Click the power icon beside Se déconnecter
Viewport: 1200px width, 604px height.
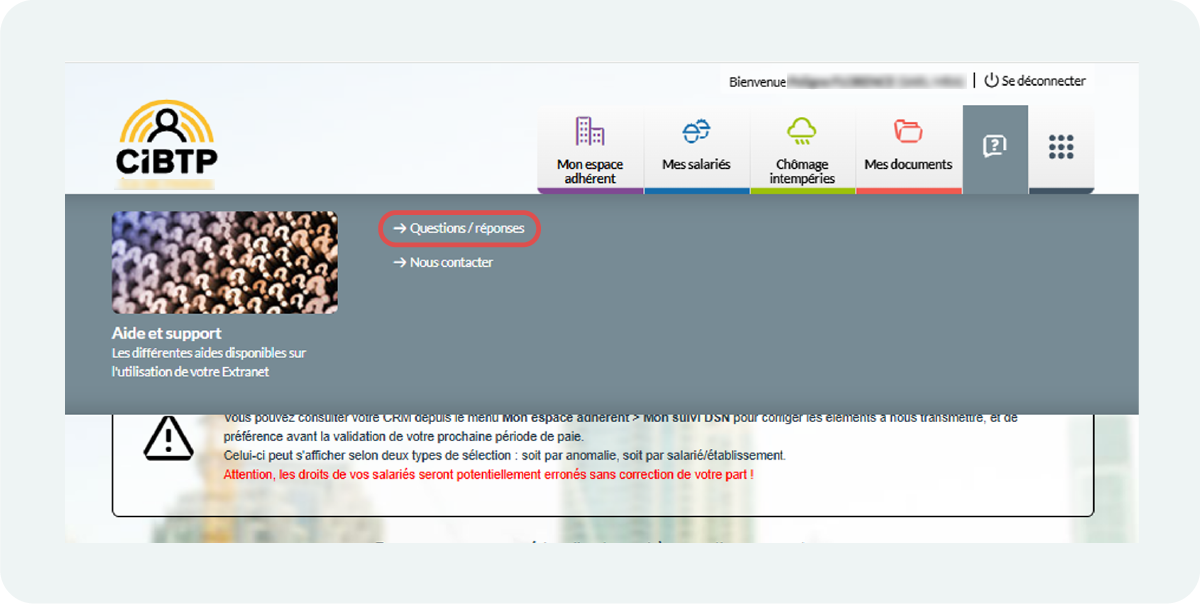coord(991,81)
